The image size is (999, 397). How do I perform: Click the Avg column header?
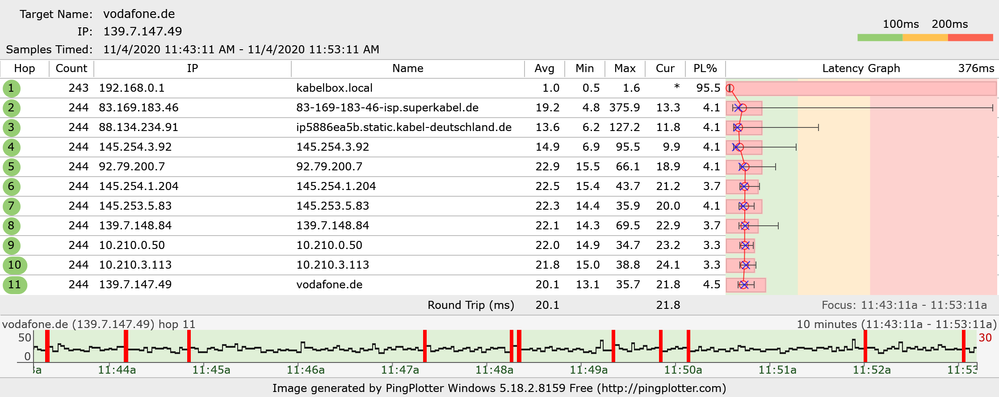545,69
